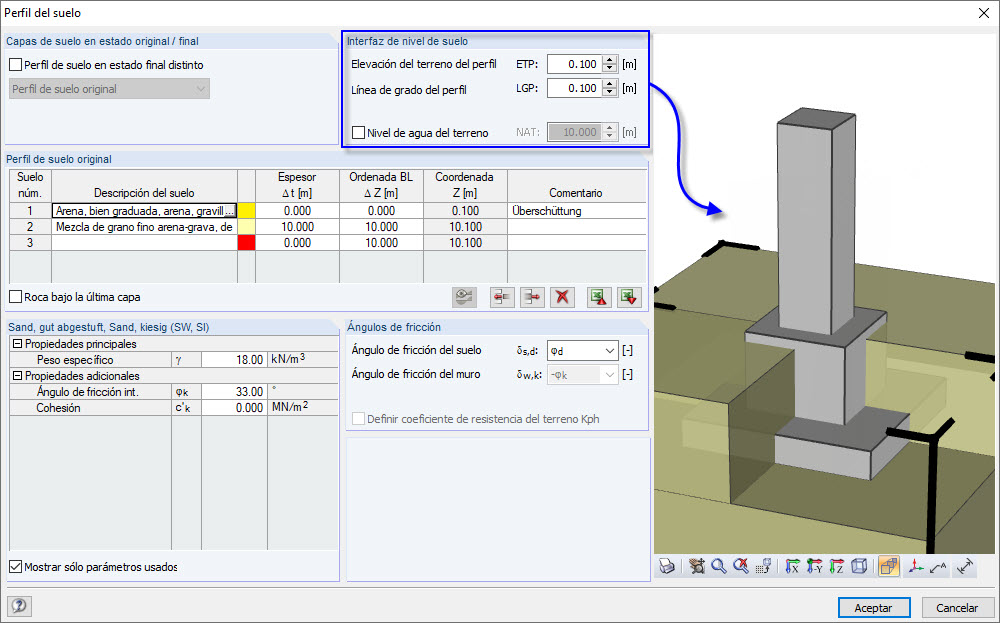Show the view in -Y direction
The image size is (1000, 623).
(814, 566)
